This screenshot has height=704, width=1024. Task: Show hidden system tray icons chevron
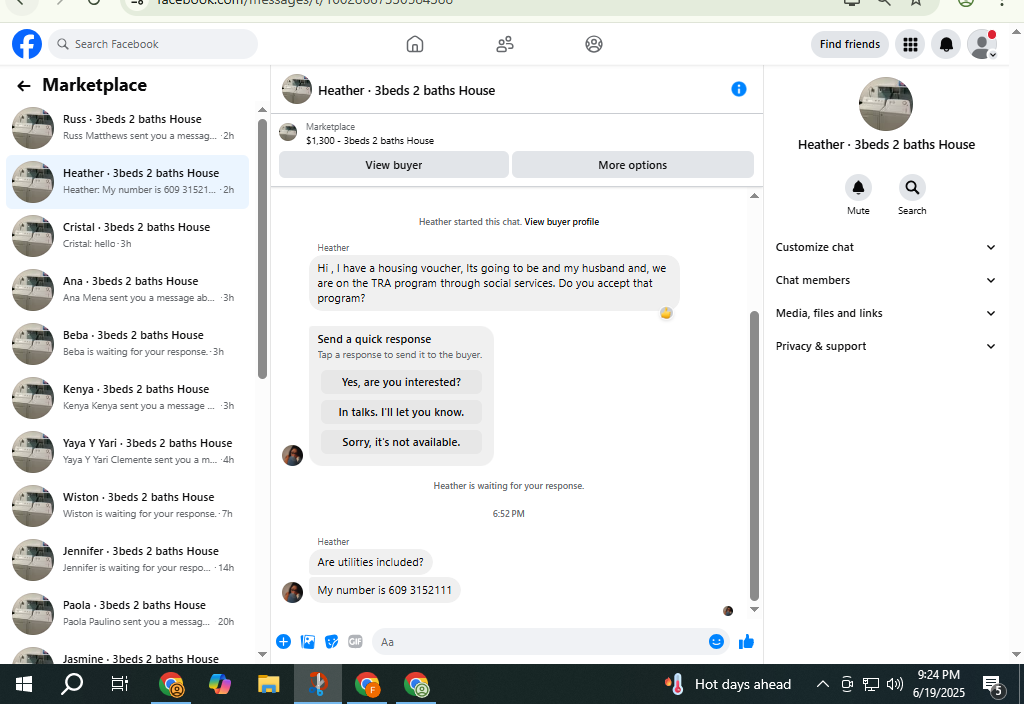(x=823, y=684)
